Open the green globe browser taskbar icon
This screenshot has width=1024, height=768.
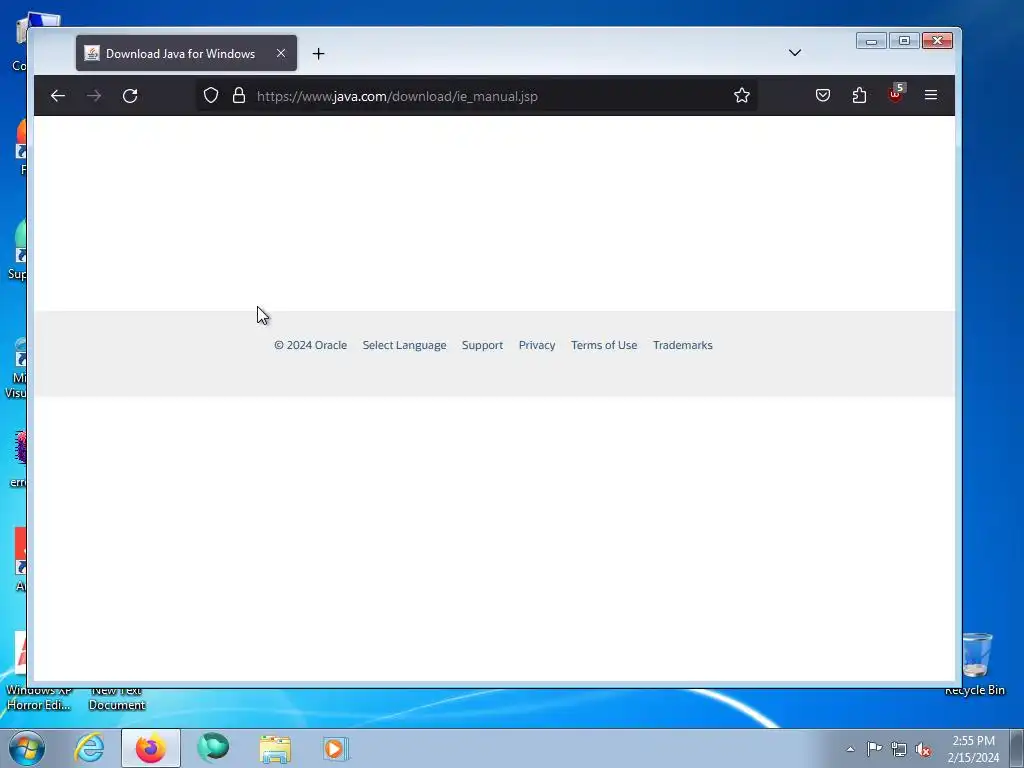coord(213,748)
